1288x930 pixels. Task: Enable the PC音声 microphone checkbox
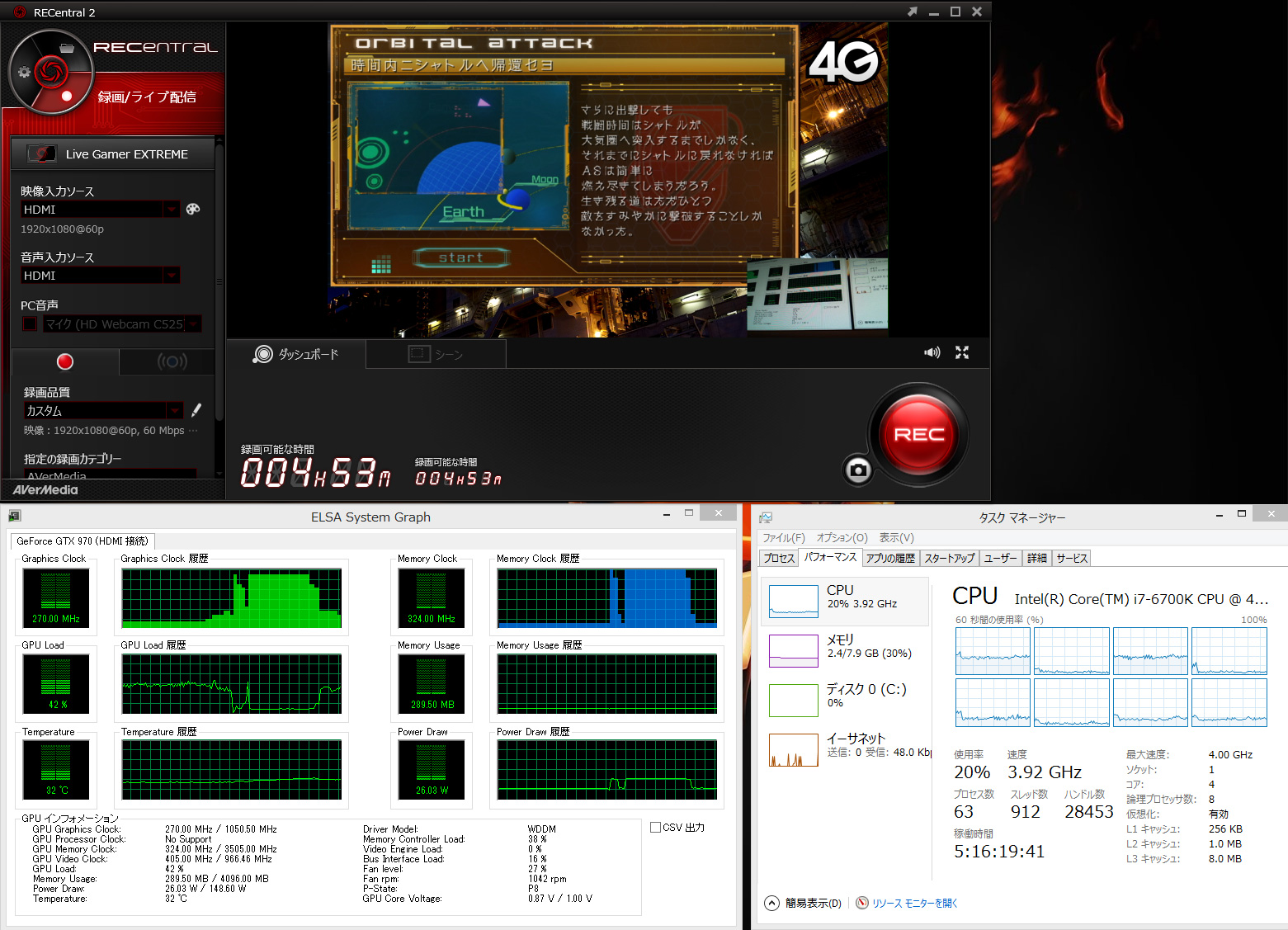30,323
